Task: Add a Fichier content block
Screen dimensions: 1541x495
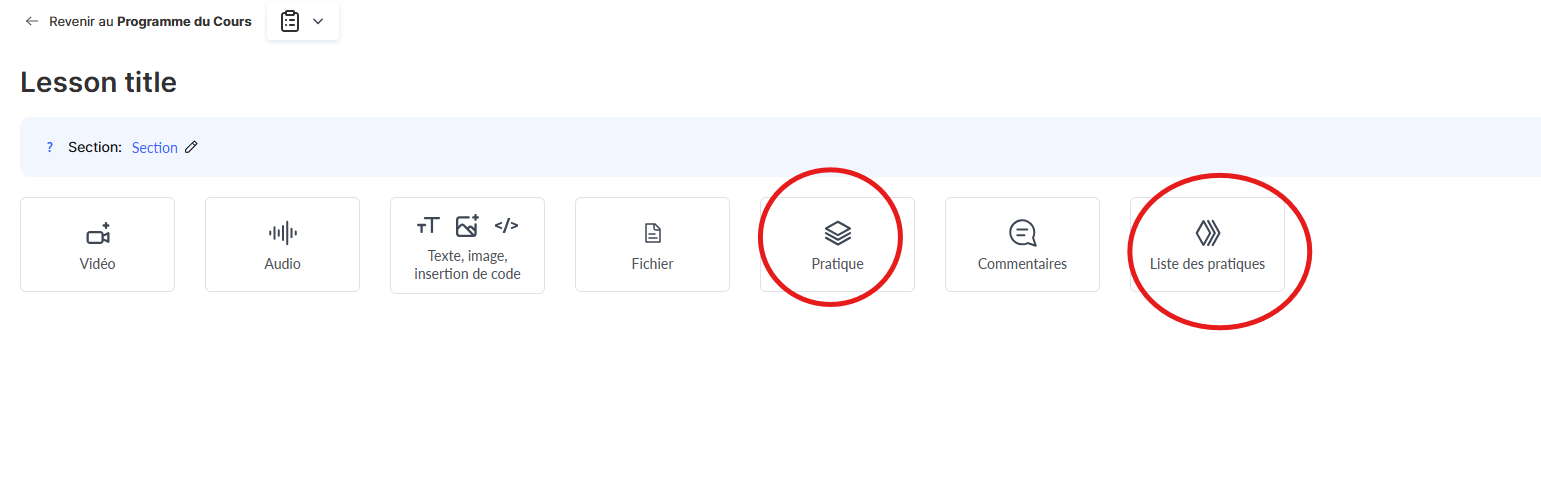Action: click(x=652, y=244)
